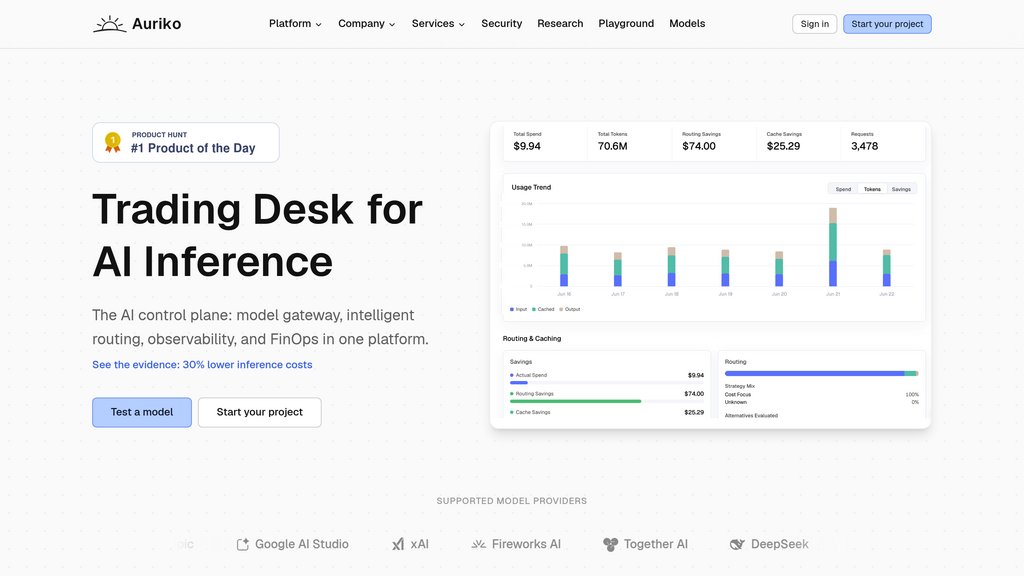Click the Jun 22 chart bar
The height and width of the screenshot is (576, 1024).
[886, 268]
